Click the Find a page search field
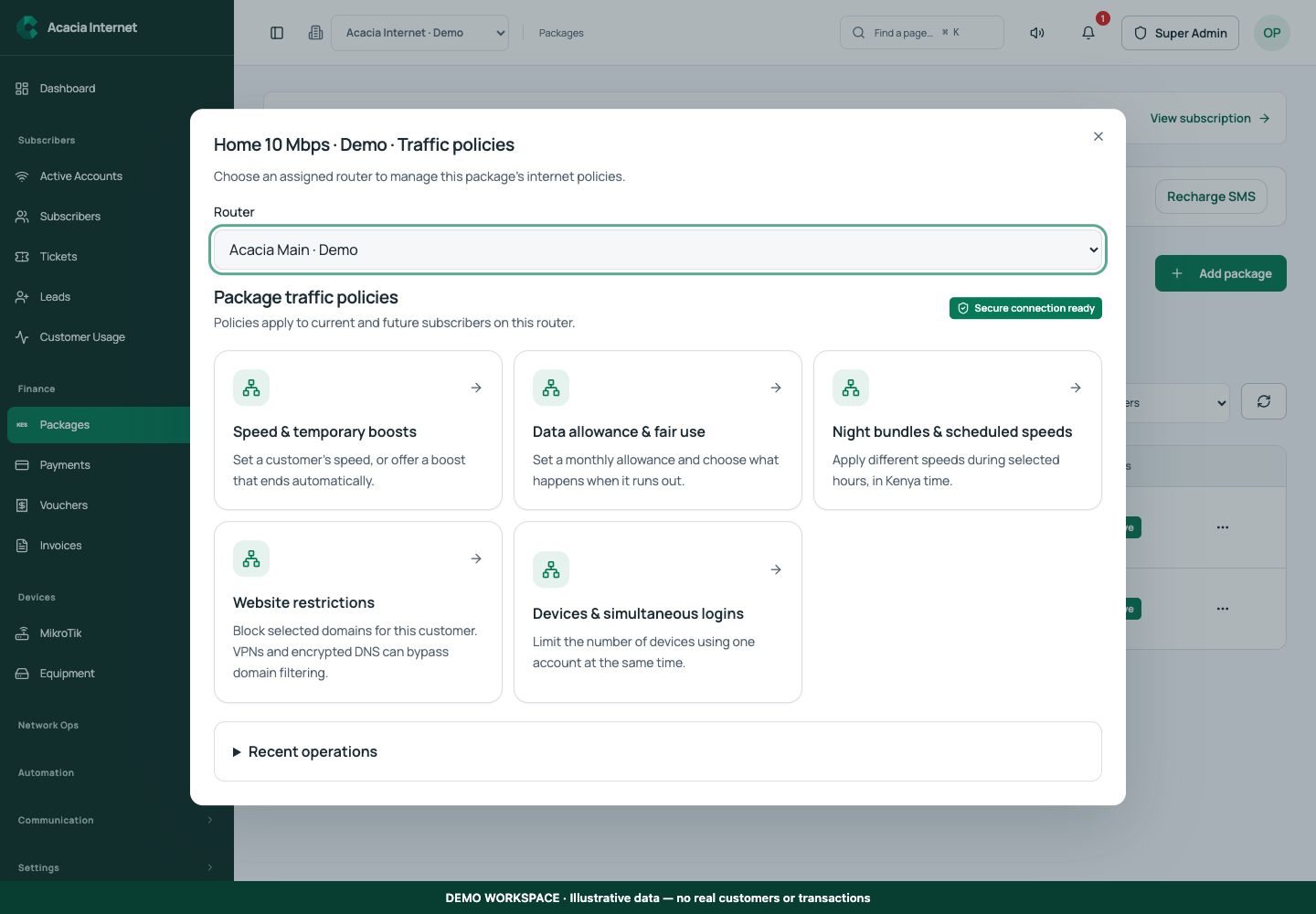 click(x=922, y=33)
